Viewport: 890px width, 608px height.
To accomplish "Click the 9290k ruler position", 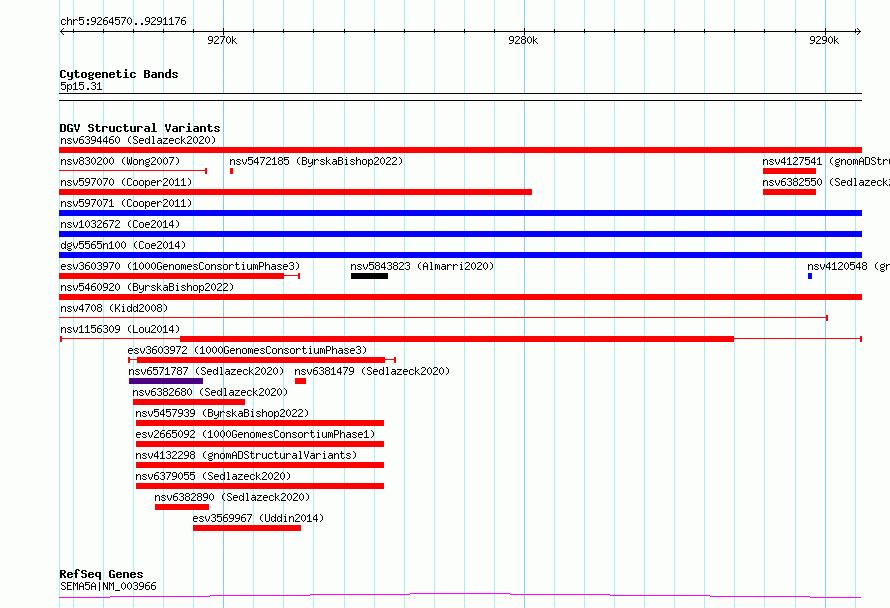I will (x=824, y=40).
